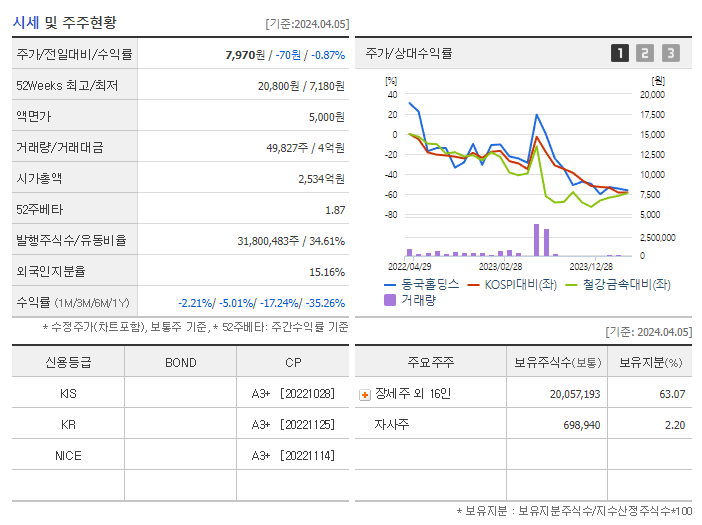Click the 49,827주 / 4억원 trading volume value

(305, 148)
